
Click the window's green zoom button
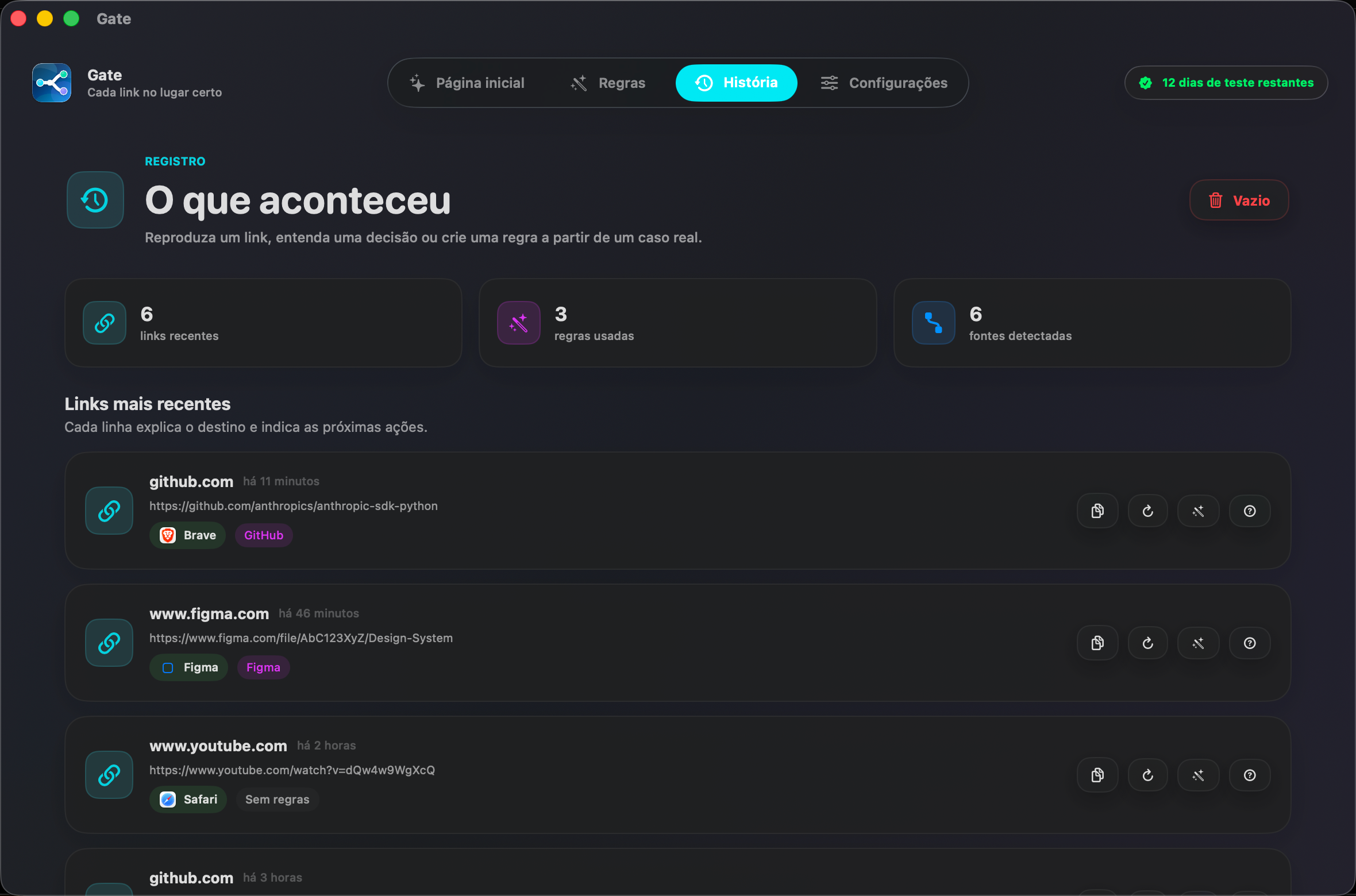[x=71, y=19]
